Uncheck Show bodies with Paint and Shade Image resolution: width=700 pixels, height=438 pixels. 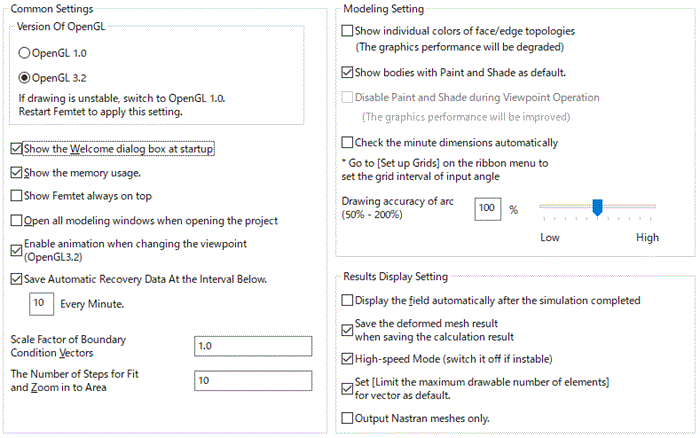(x=348, y=72)
